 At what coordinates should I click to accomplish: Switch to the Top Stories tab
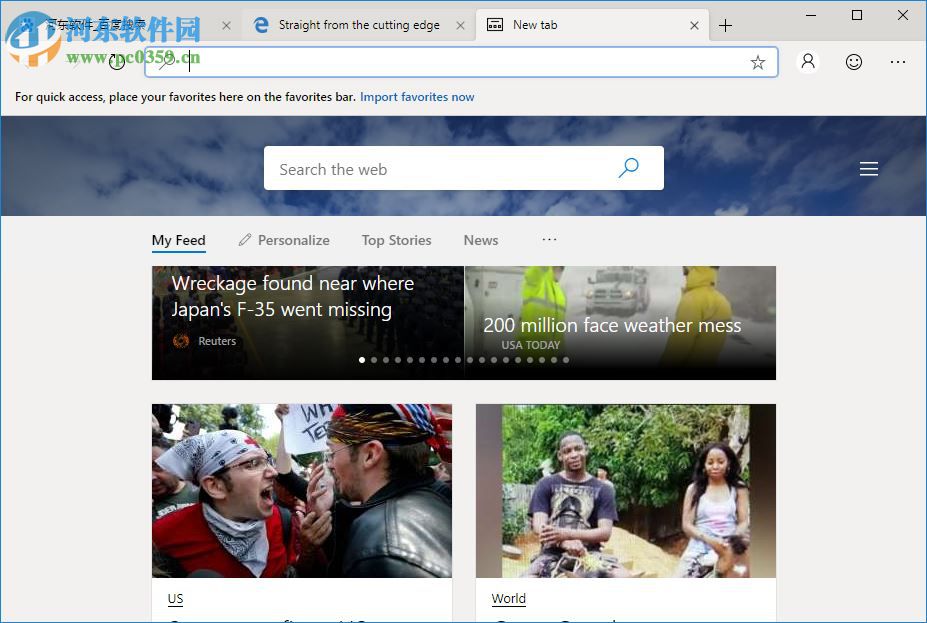tap(396, 240)
